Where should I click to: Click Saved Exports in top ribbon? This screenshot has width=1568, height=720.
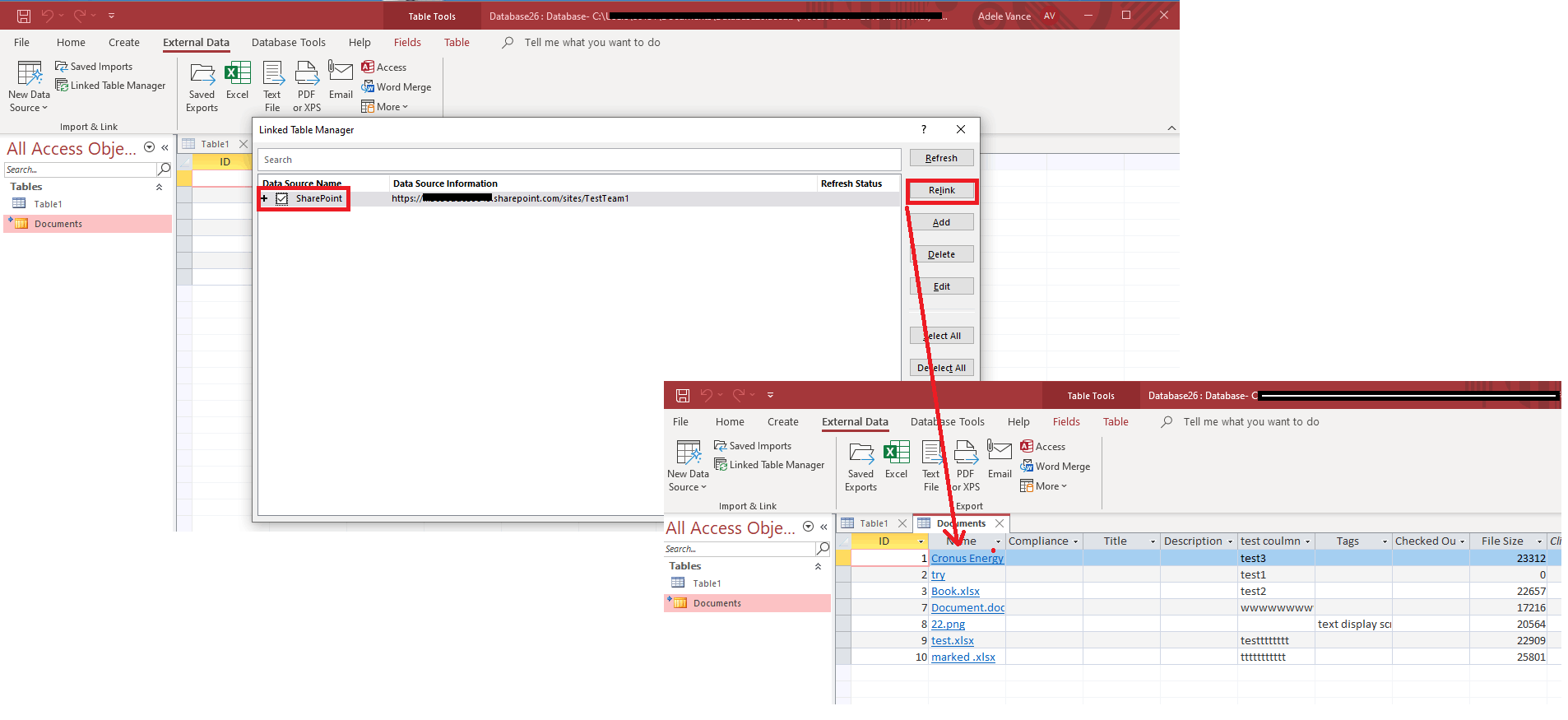(202, 87)
